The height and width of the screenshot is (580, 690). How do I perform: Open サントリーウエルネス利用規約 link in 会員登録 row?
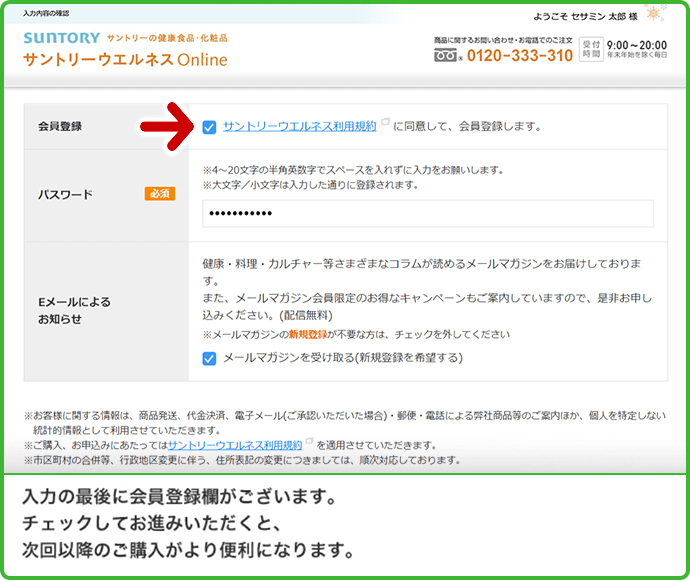coord(300,126)
